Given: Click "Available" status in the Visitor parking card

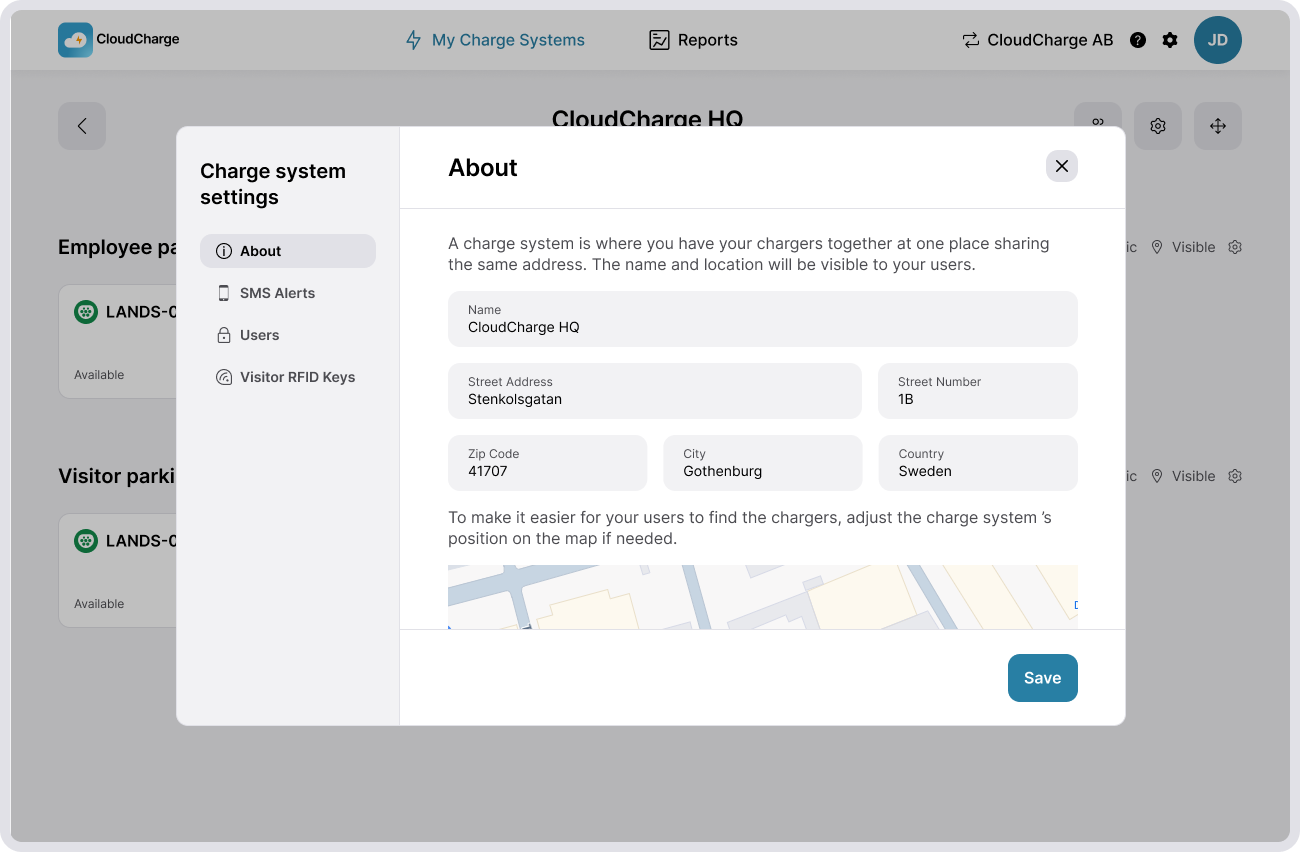Looking at the screenshot, I should pyautogui.click(x=99, y=604).
